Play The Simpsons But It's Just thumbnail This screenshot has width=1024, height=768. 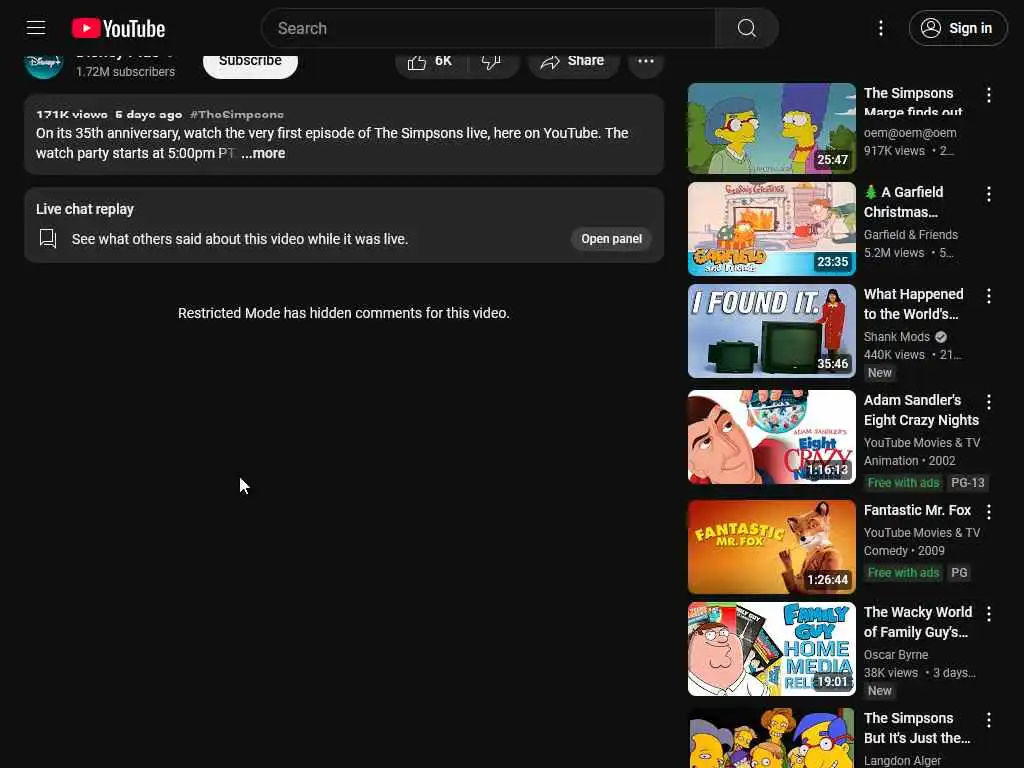click(x=771, y=738)
